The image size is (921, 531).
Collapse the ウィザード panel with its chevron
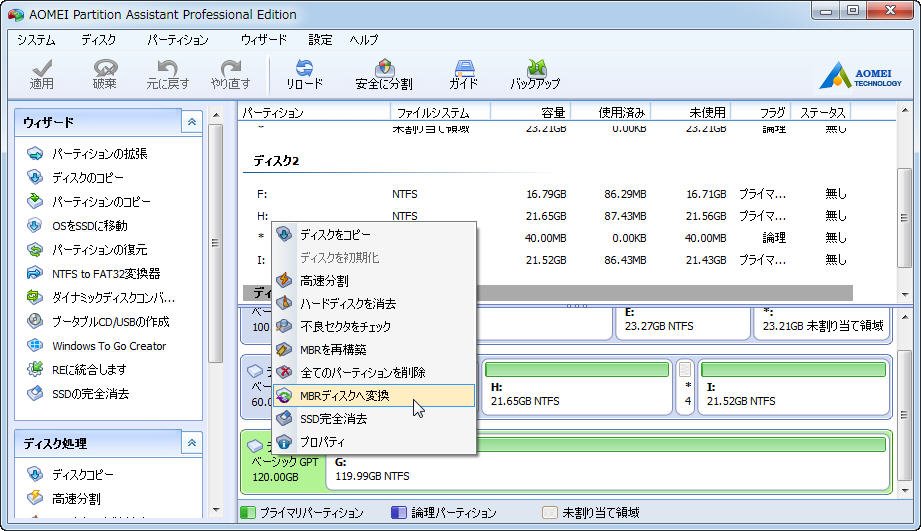(x=191, y=122)
